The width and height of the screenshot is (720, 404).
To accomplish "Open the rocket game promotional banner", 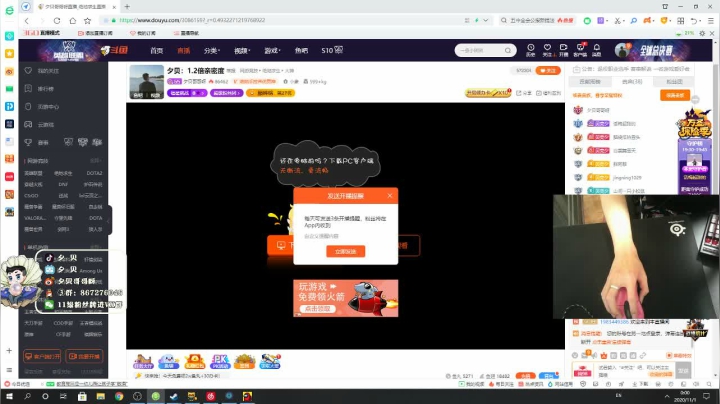I will click(x=346, y=298).
